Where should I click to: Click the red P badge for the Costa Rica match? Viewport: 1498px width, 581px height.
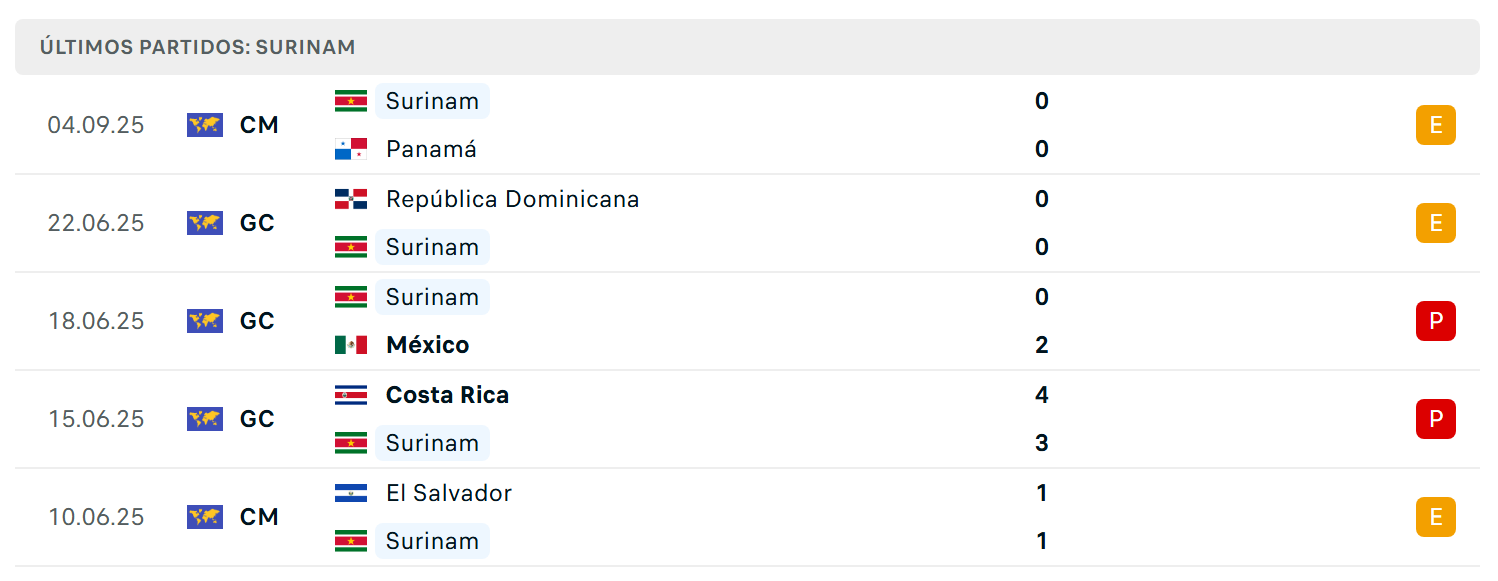(x=1436, y=419)
